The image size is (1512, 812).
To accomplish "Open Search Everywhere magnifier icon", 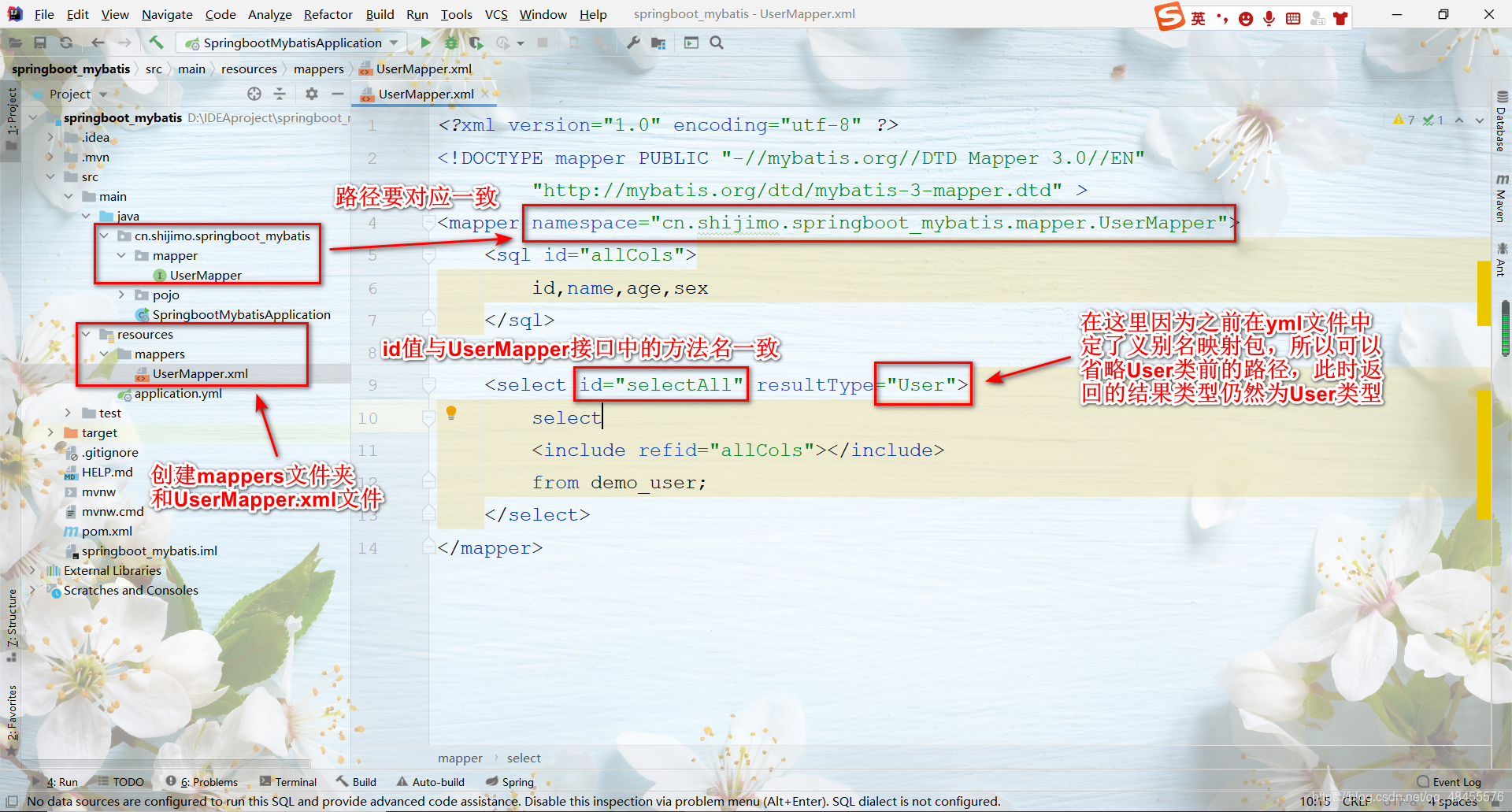I will (717, 43).
